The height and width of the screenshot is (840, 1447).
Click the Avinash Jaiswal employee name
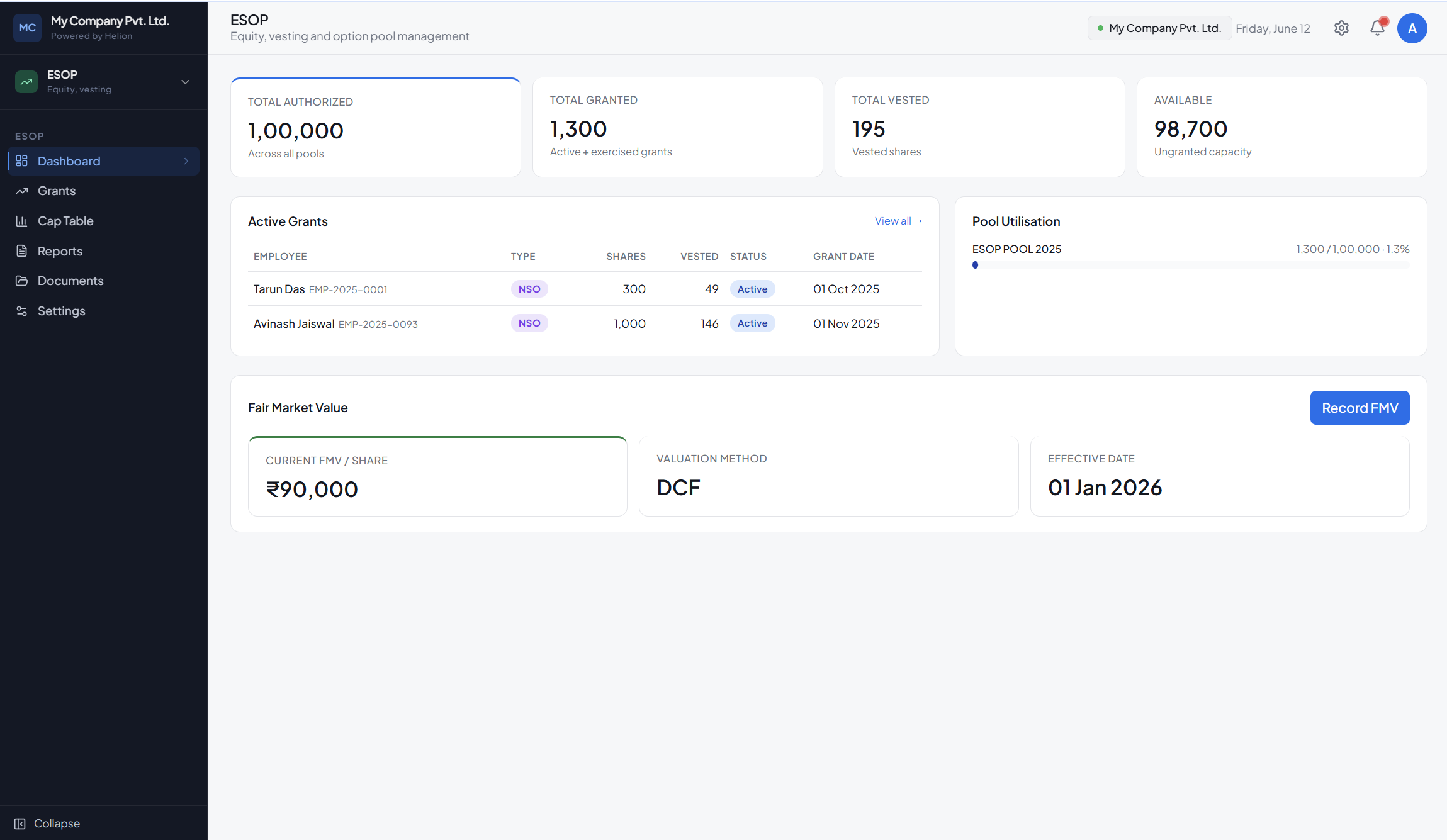[x=294, y=323]
